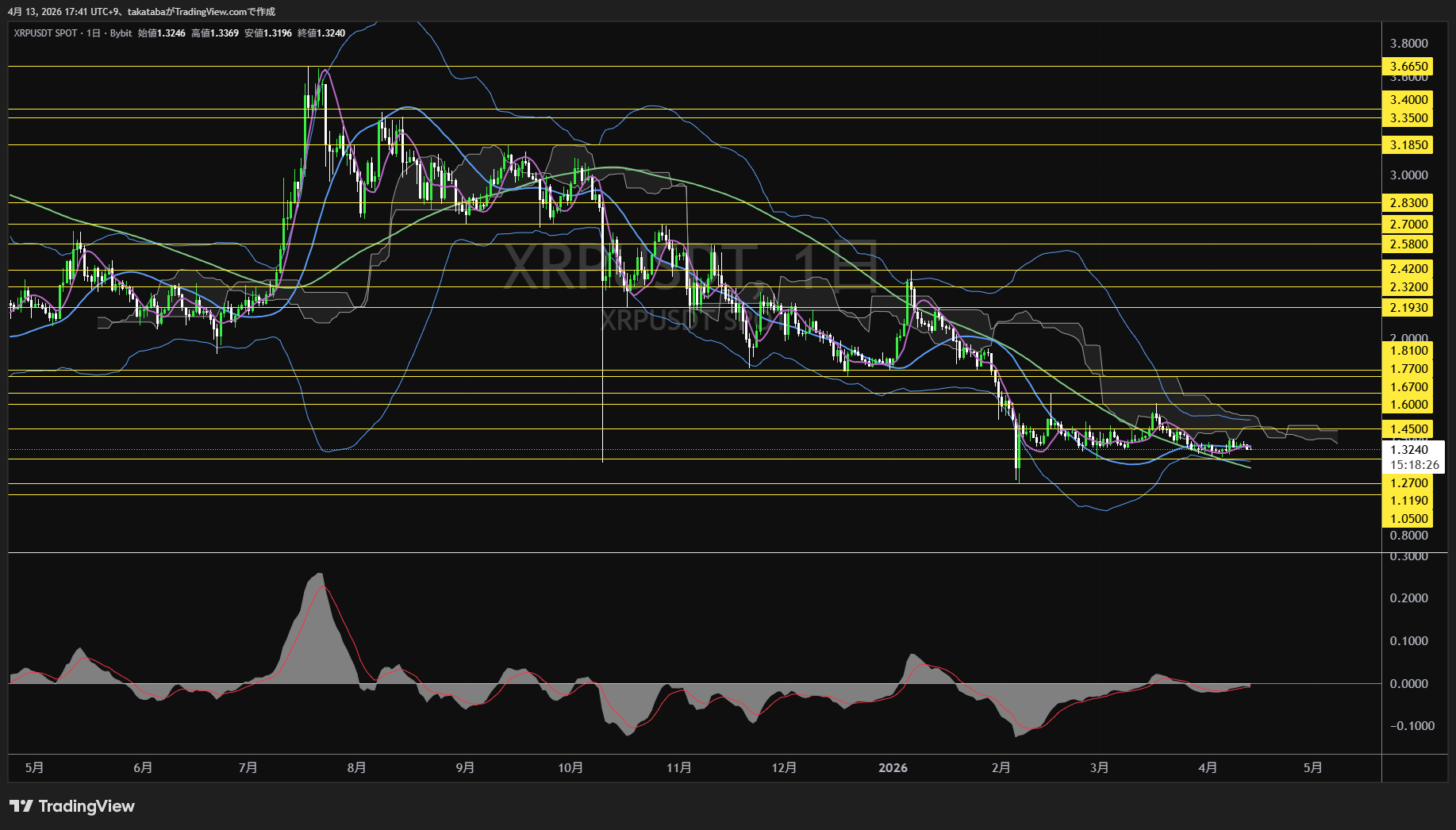Screen dimensions: 1456x830
Task: Click the 12月 time axis label
Action: [x=784, y=768]
